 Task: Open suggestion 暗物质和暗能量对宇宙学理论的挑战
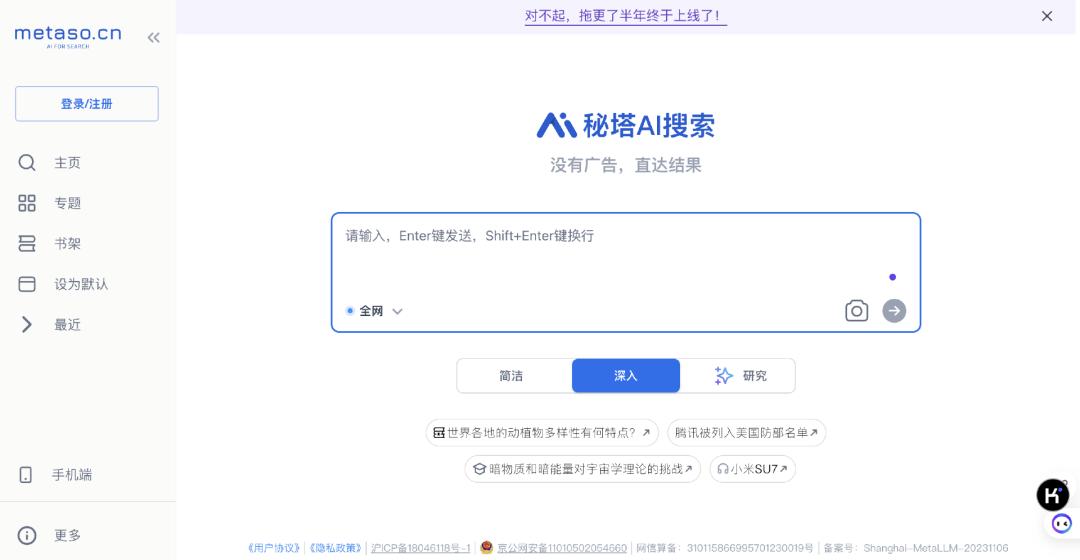coord(583,469)
